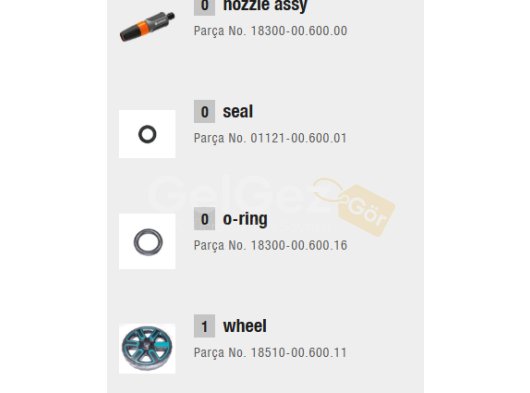Image resolution: width=530 pixels, height=393 pixels.
Task: Click the quantity badge beside nozzle assy
Action: click(x=204, y=7)
